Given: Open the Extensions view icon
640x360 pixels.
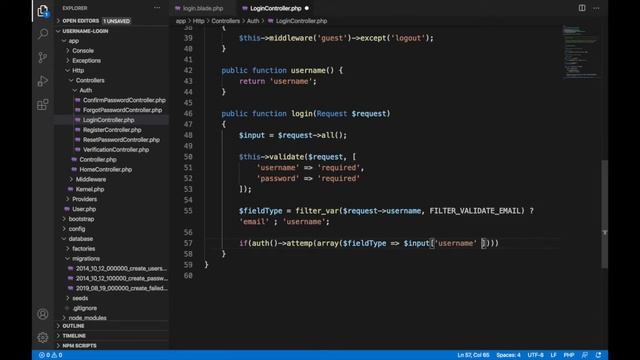Looking at the screenshot, I should coord(43,104).
